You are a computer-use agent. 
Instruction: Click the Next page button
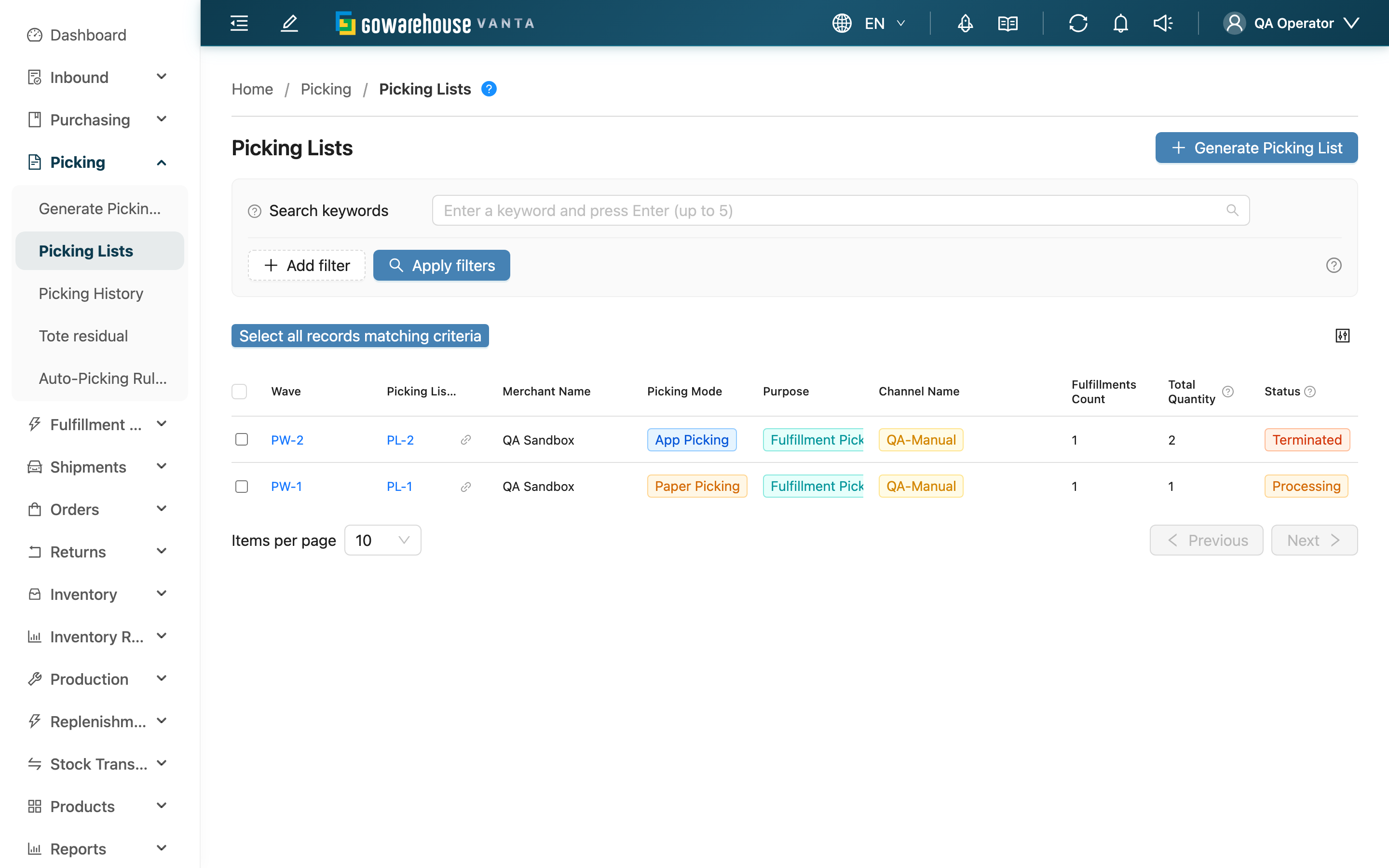tap(1314, 540)
